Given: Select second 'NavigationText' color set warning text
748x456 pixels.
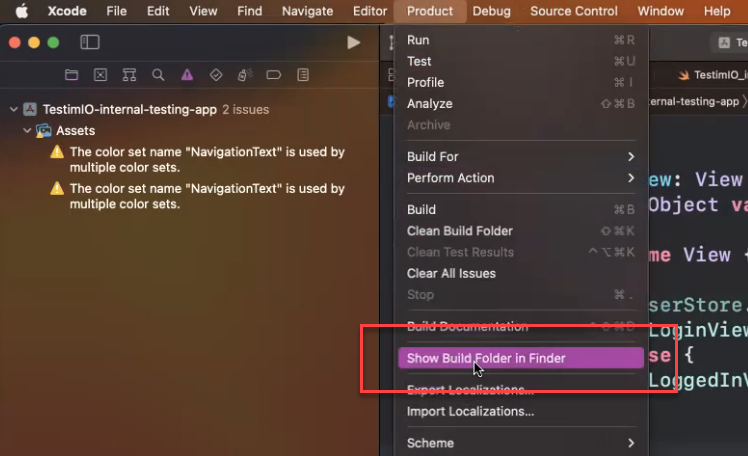Looking at the screenshot, I should tap(207, 196).
